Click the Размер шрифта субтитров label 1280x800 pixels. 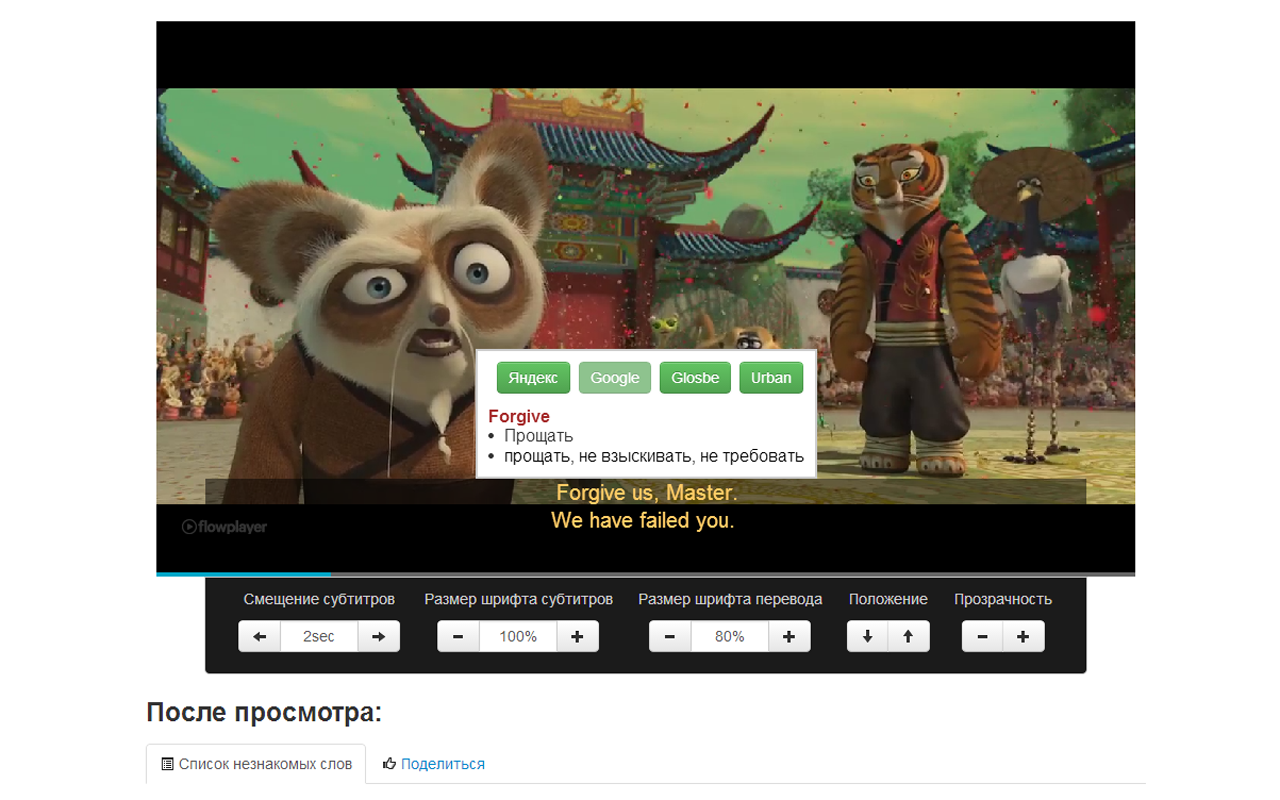(518, 600)
